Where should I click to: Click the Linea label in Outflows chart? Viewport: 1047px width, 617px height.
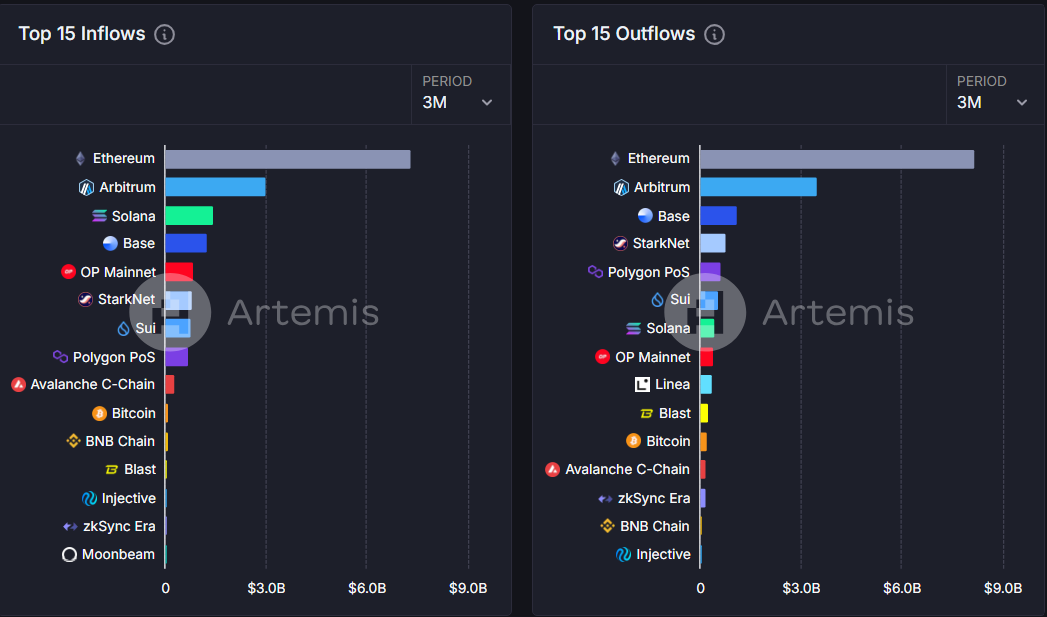(672, 385)
